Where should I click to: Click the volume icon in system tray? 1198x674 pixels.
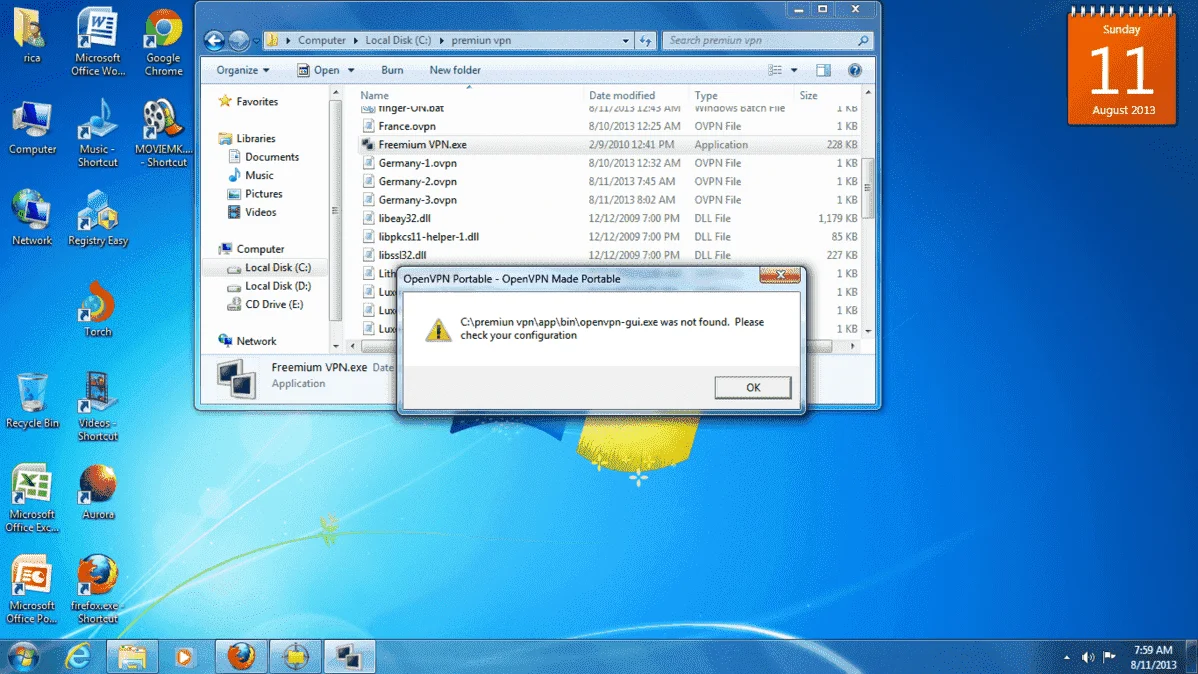1088,657
